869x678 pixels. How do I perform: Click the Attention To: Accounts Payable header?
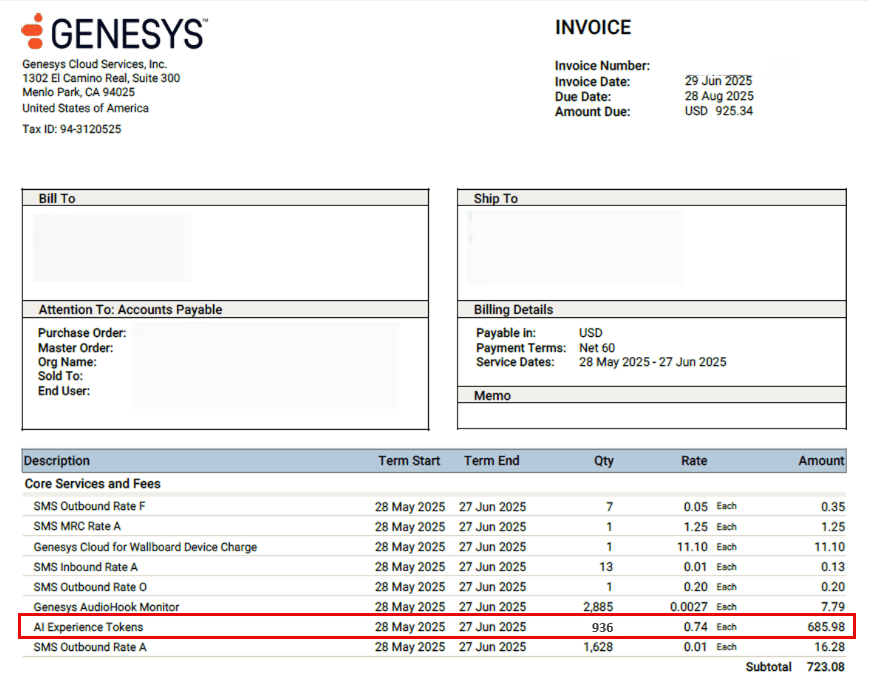(130, 310)
